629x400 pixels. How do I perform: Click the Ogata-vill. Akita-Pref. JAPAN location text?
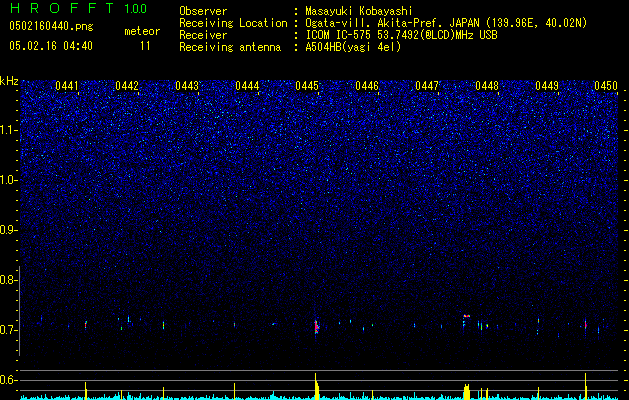[x=446, y=23]
